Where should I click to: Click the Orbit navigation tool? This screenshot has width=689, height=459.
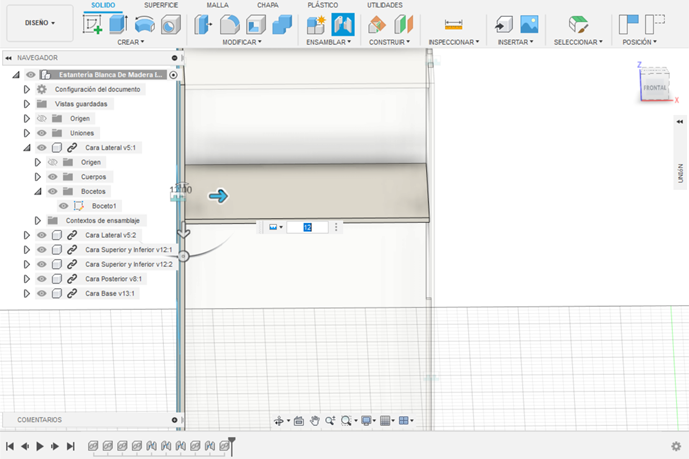(280, 421)
